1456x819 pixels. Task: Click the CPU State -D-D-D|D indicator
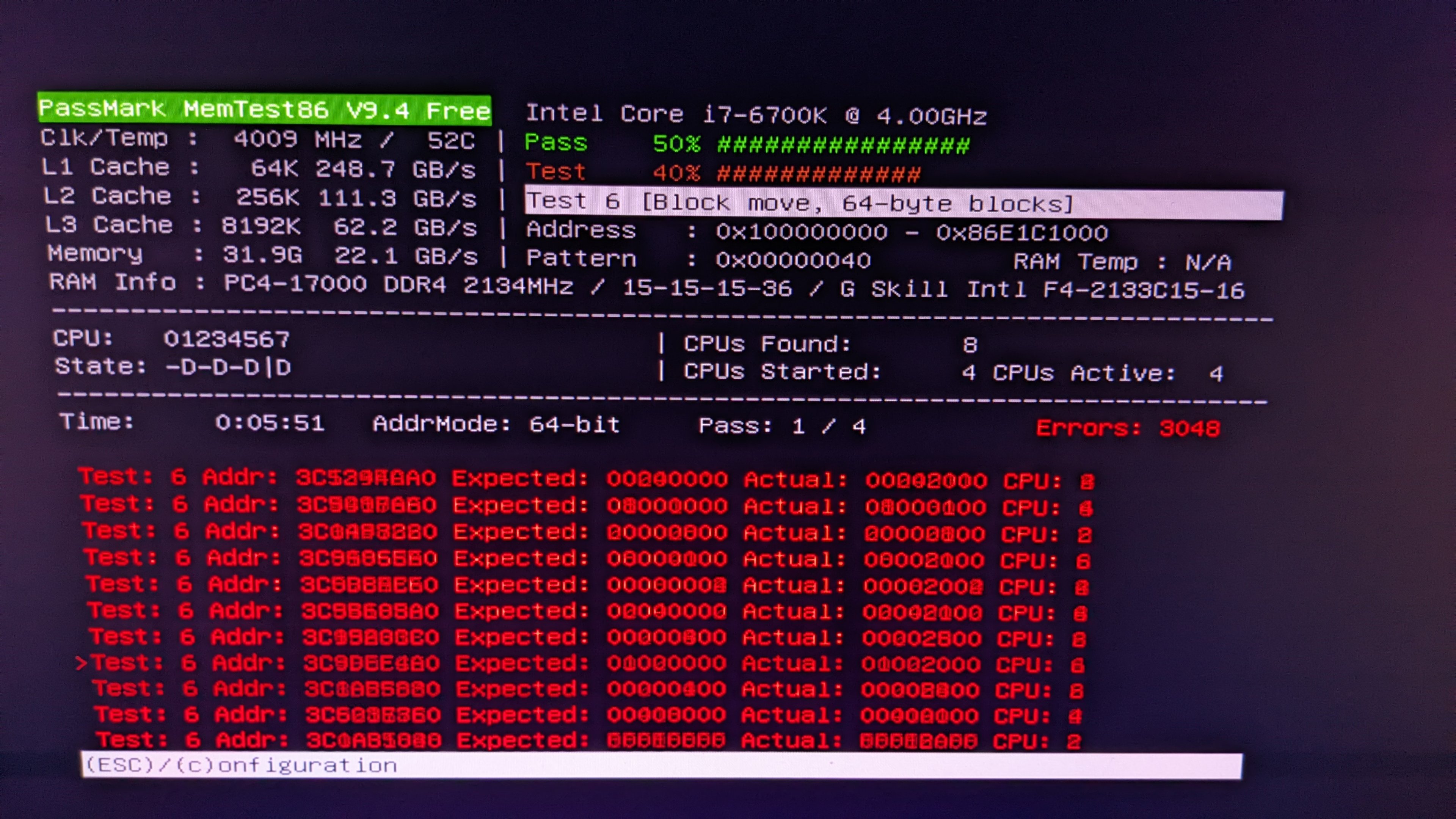(228, 367)
